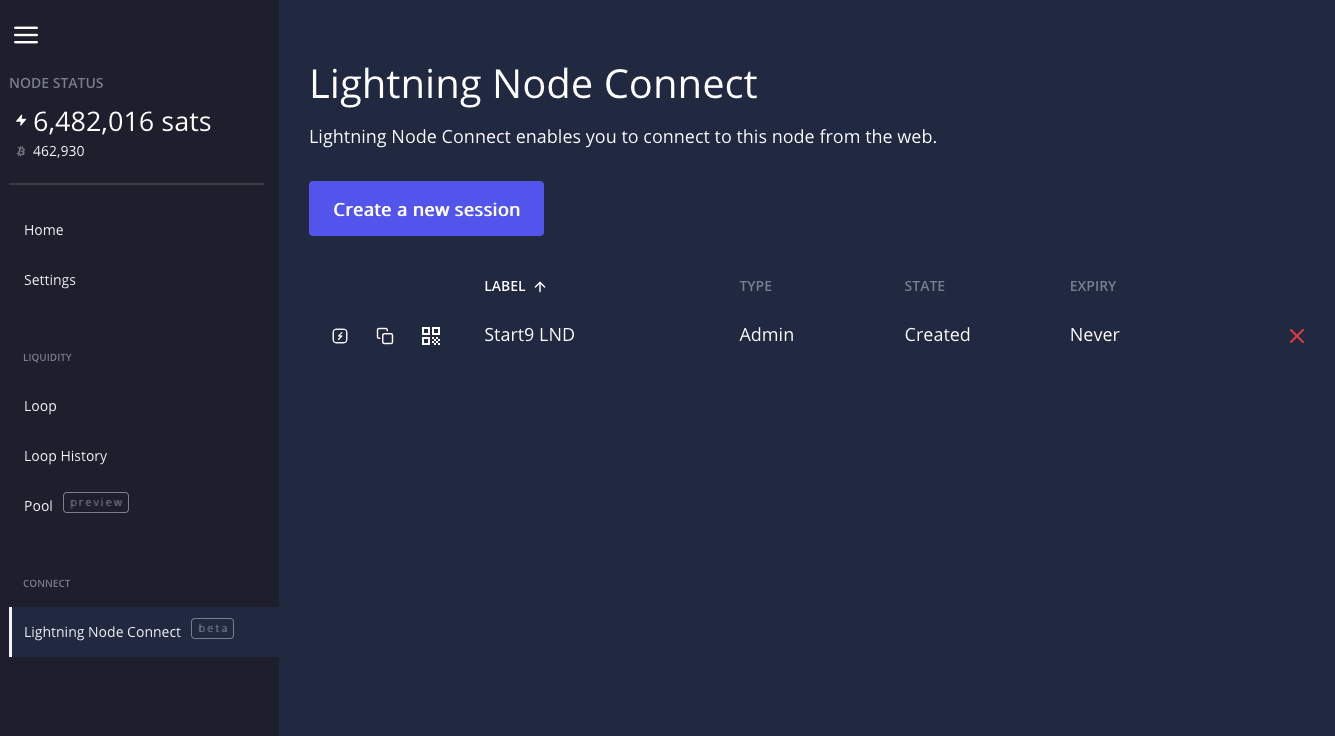Select the Start9 LND label in the table
This screenshot has width=1335, height=736.
529,335
